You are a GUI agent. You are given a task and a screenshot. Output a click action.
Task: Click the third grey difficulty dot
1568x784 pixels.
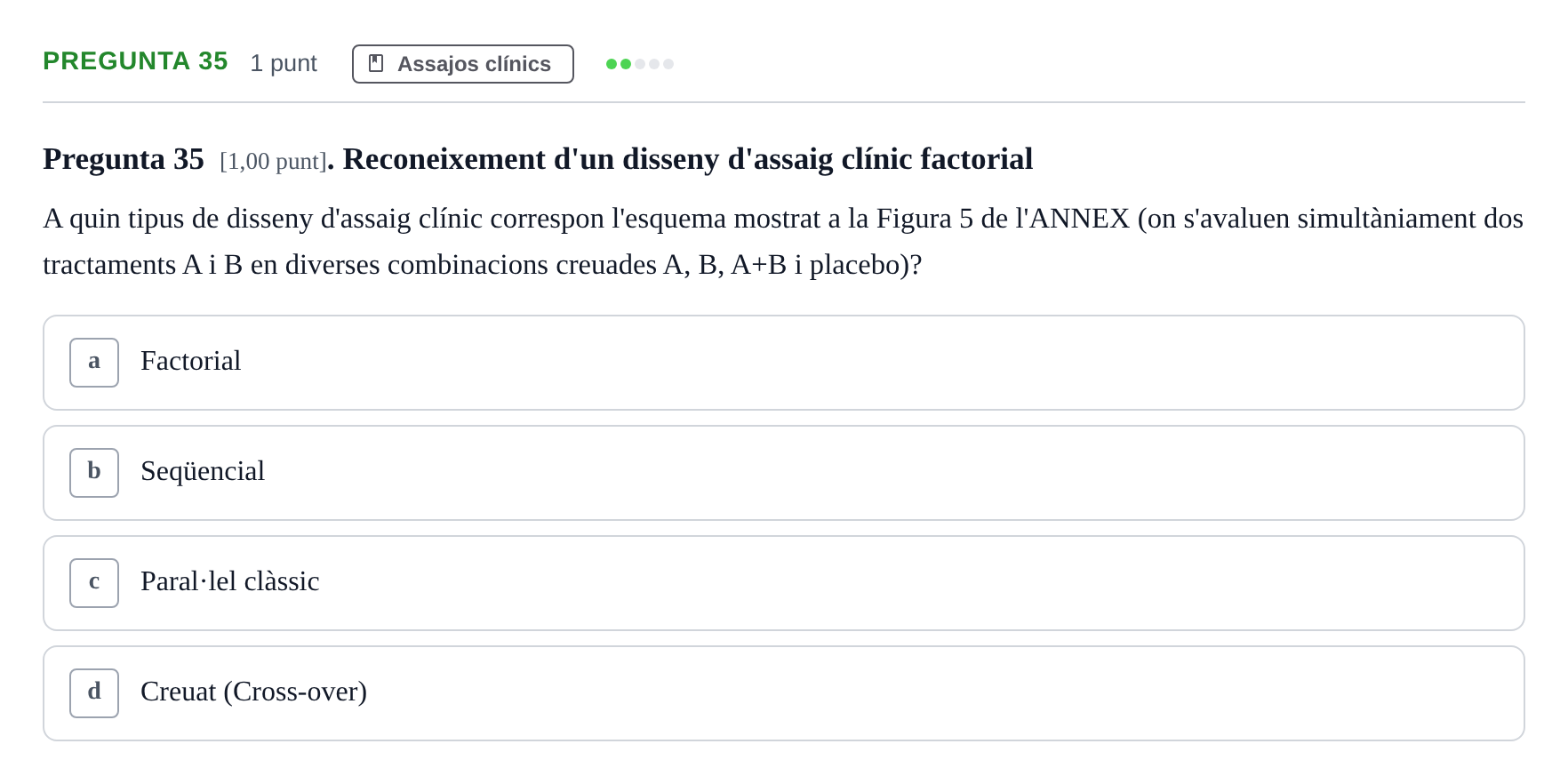(x=640, y=64)
